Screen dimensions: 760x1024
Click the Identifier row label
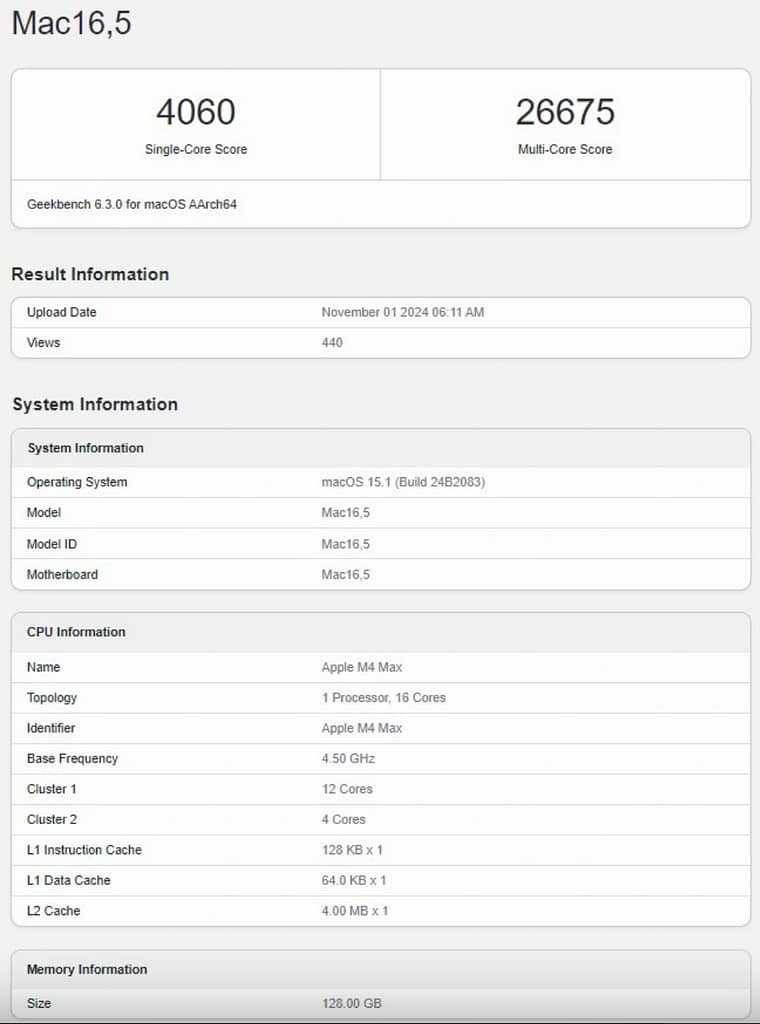pyautogui.click(x=51, y=728)
